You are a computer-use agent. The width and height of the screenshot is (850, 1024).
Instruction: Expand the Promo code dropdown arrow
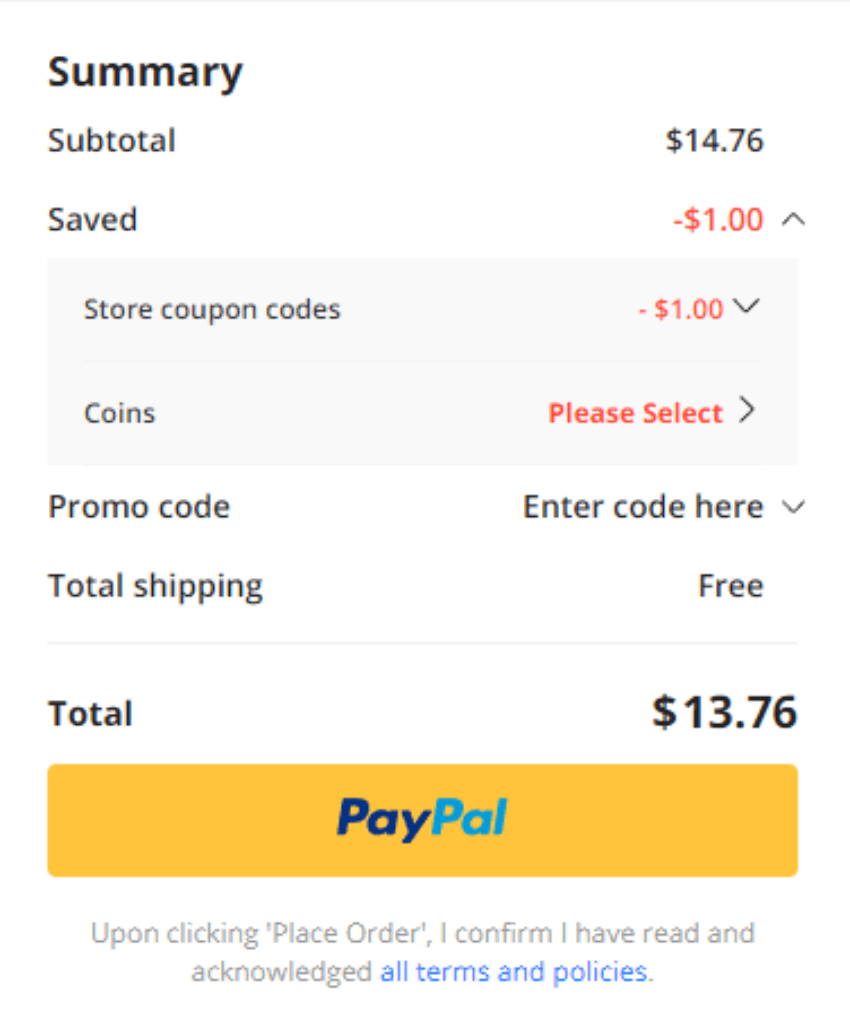click(794, 507)
